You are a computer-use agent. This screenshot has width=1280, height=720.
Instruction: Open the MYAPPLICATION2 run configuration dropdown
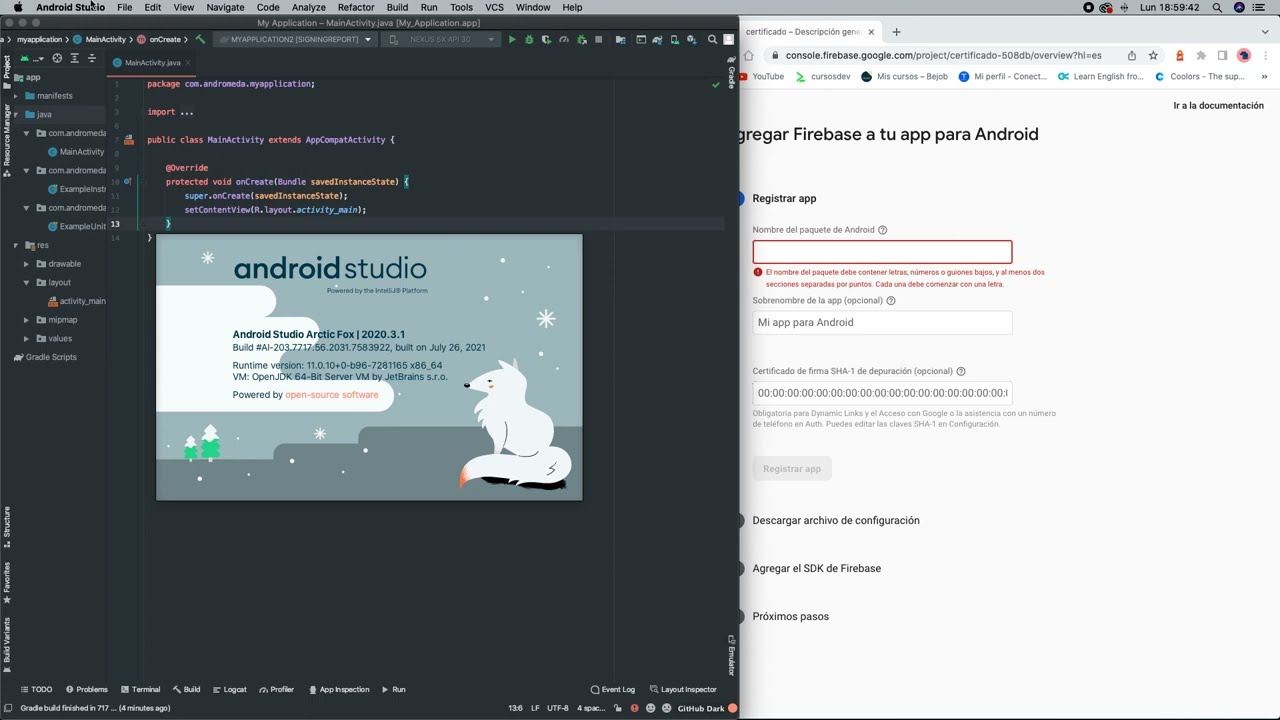(x=295, y=40)
